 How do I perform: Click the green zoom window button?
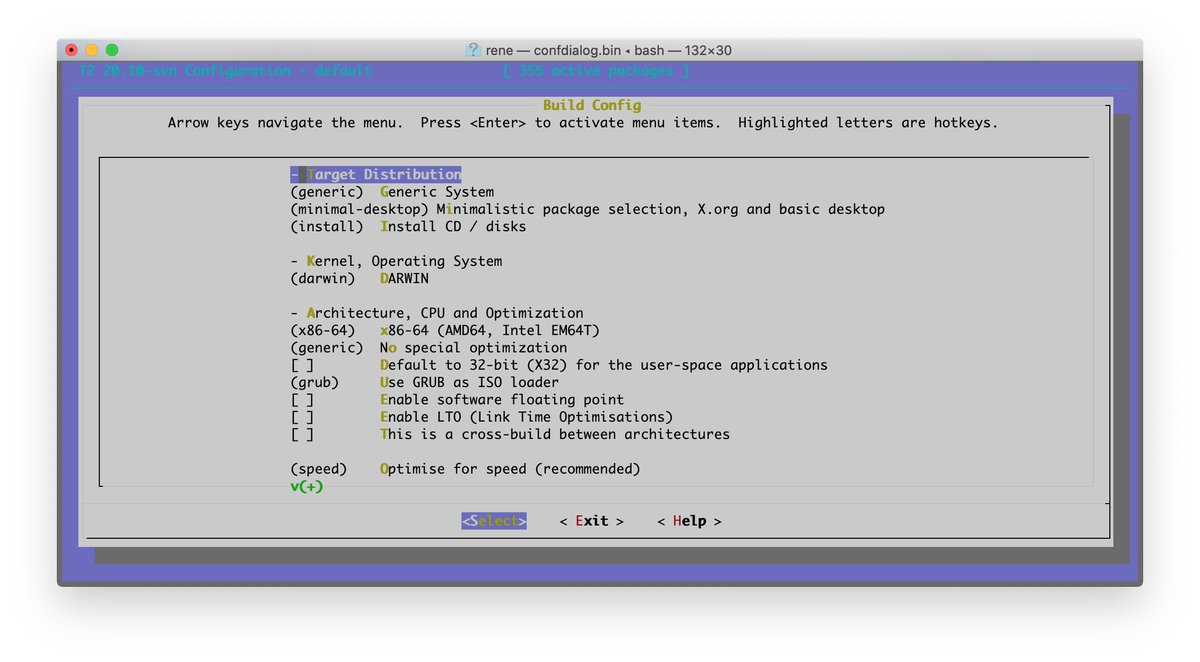(x=112, y=50)
